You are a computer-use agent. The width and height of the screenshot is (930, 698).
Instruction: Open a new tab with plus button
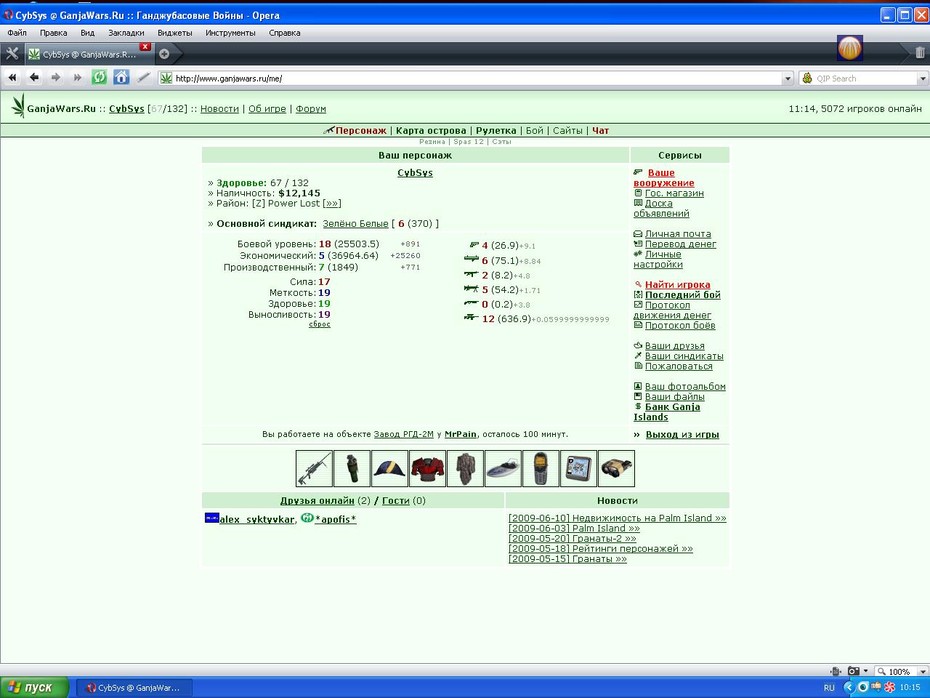164,54
